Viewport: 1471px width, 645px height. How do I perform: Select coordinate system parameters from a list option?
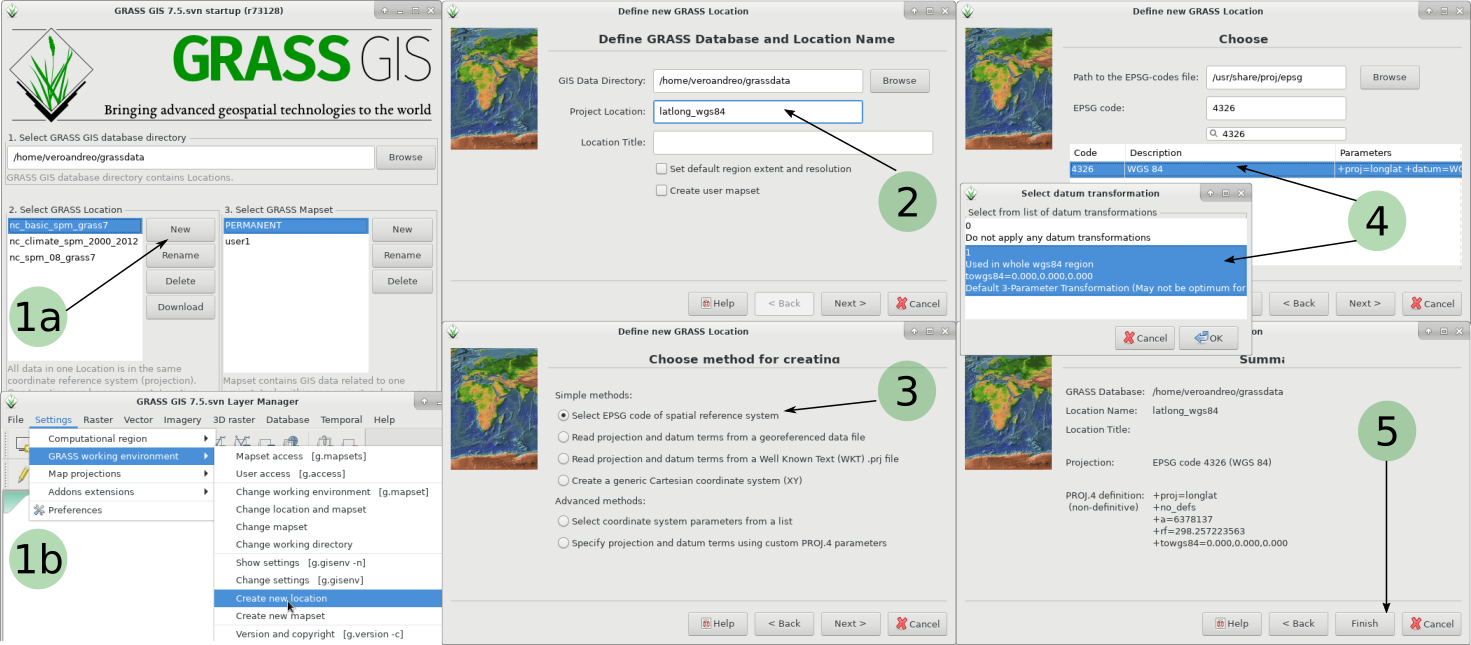pyautogui.click(x=564, y=521)
